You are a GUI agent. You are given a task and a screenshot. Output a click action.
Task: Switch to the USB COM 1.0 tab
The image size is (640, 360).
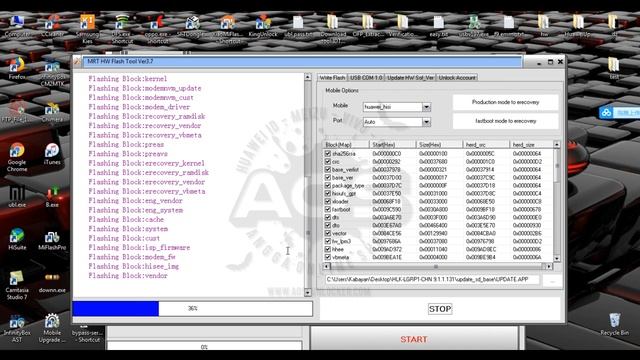tap(366, 78)
